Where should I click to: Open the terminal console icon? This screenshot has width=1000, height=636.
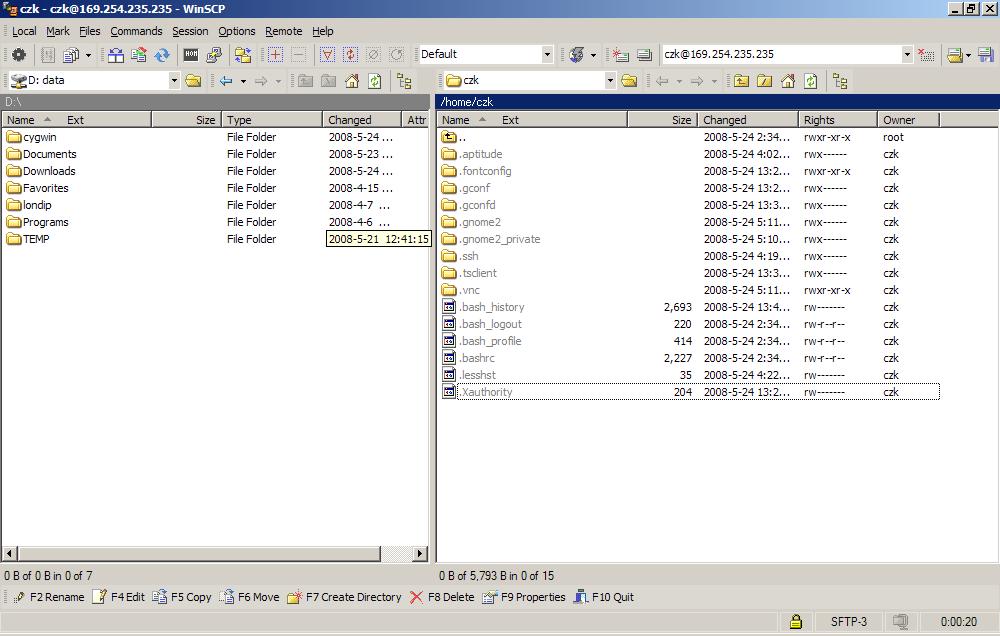point(191,55)
